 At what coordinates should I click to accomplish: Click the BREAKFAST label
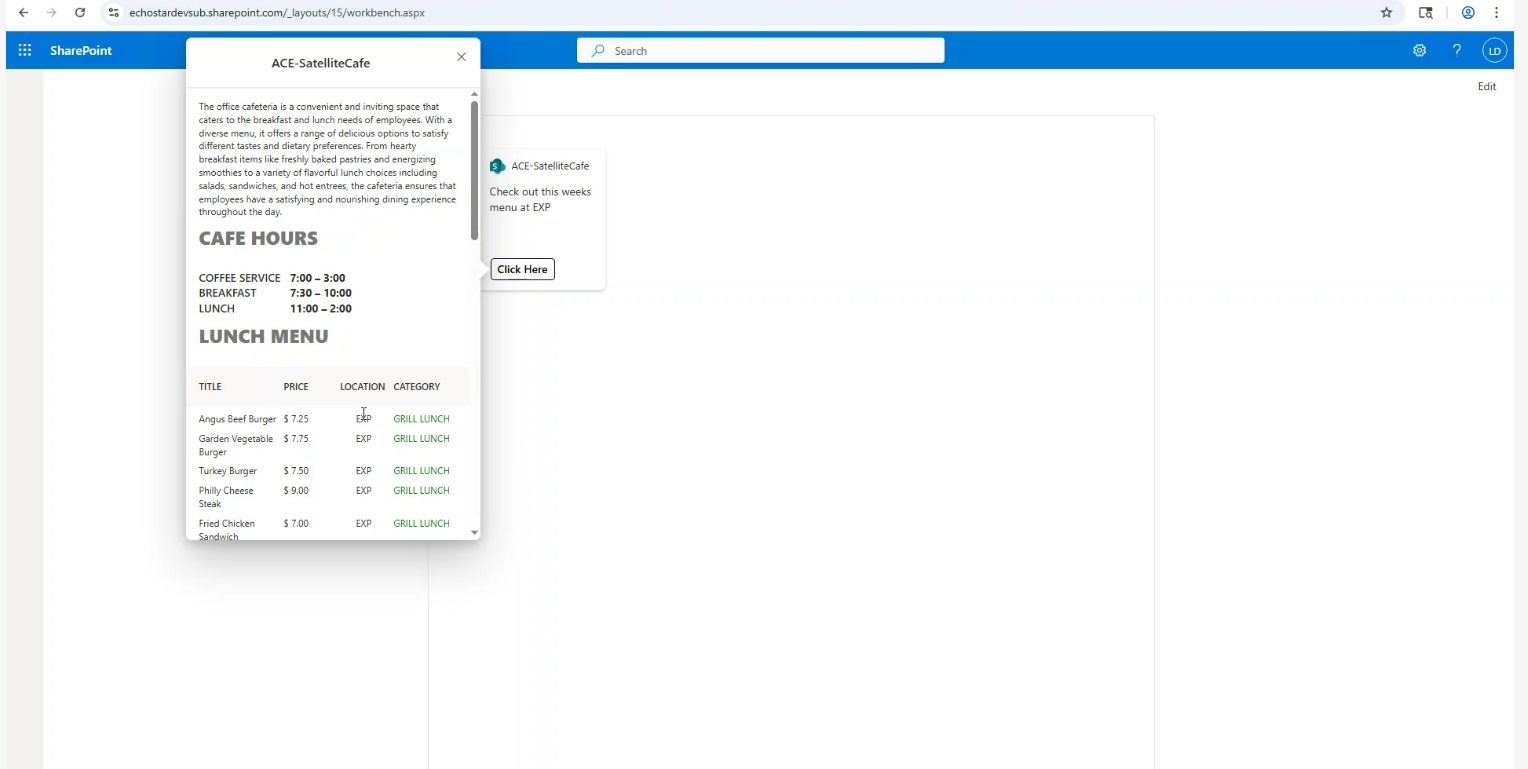227,293
